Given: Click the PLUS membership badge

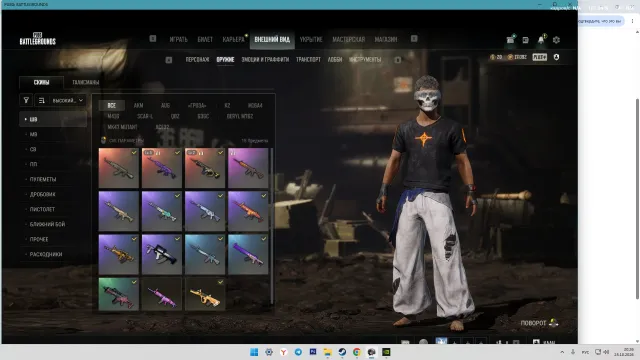Looking at the screenshot, I should (x=540, y=57).
